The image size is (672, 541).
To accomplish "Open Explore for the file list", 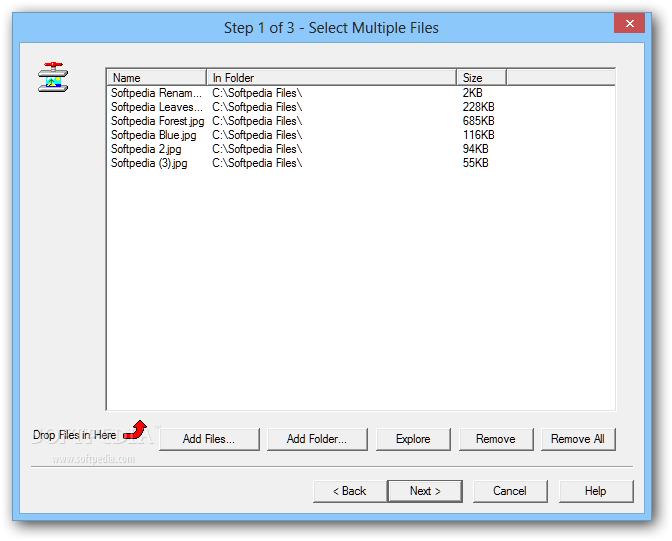I will point(413,439).
